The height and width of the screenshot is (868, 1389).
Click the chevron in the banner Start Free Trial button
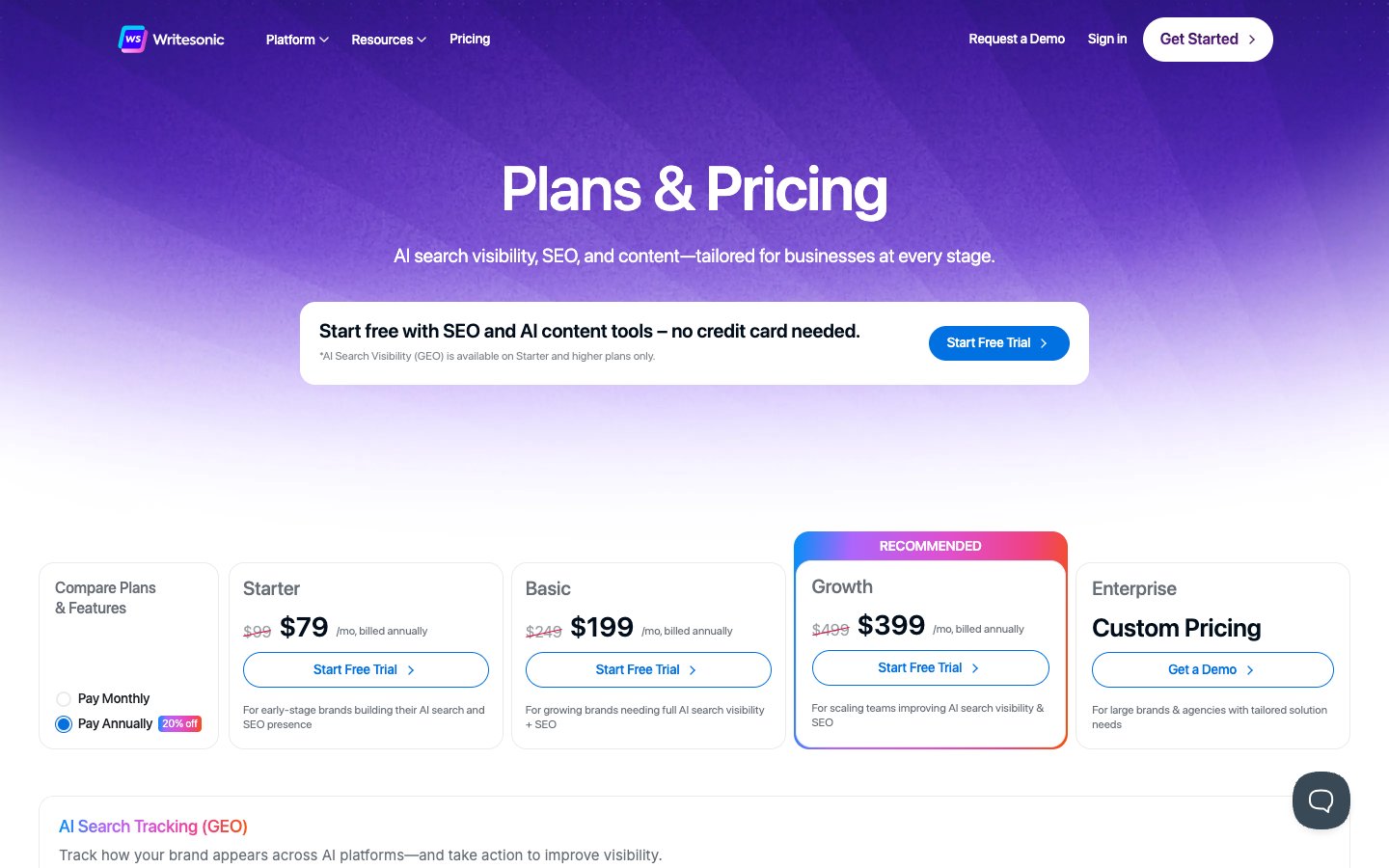click(1044, 343)
